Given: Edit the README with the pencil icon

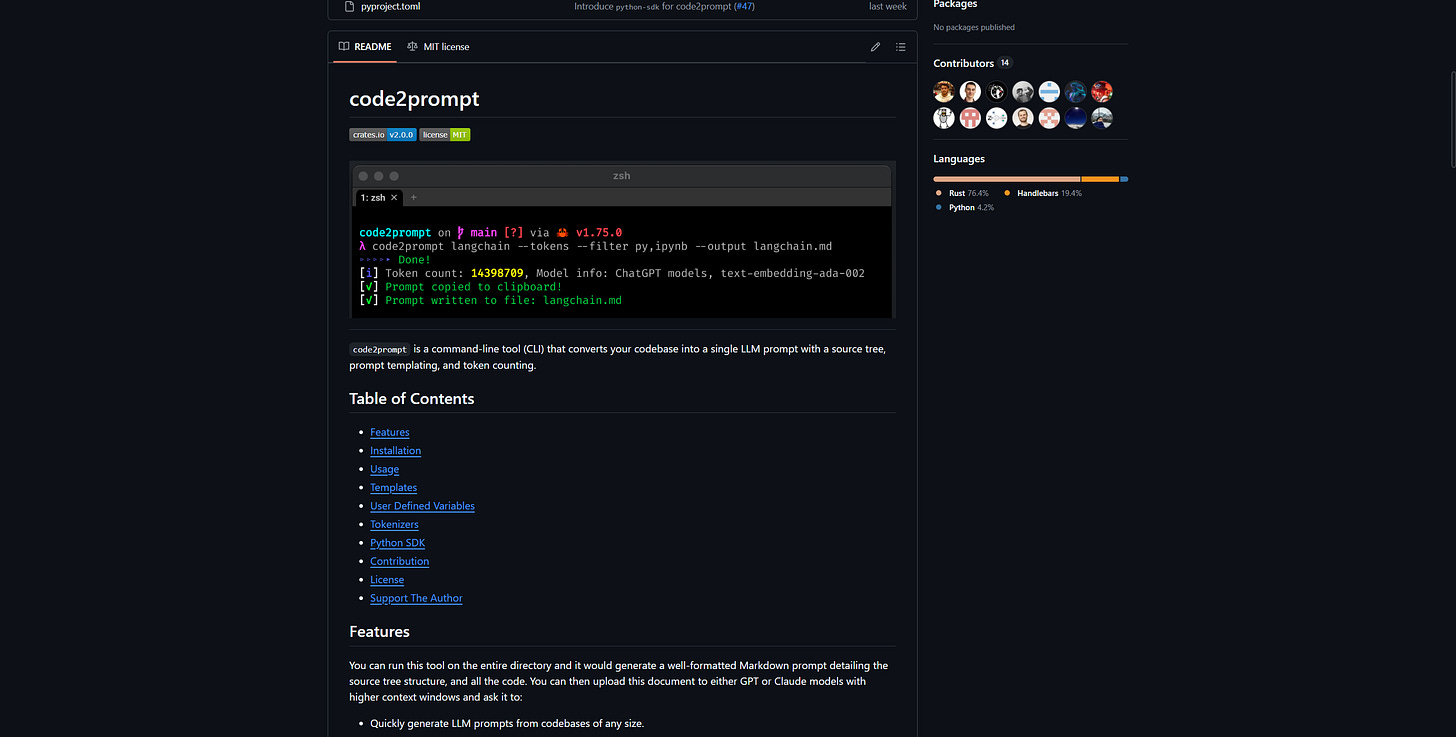Looking at the screenshot, I should (875, 47).
